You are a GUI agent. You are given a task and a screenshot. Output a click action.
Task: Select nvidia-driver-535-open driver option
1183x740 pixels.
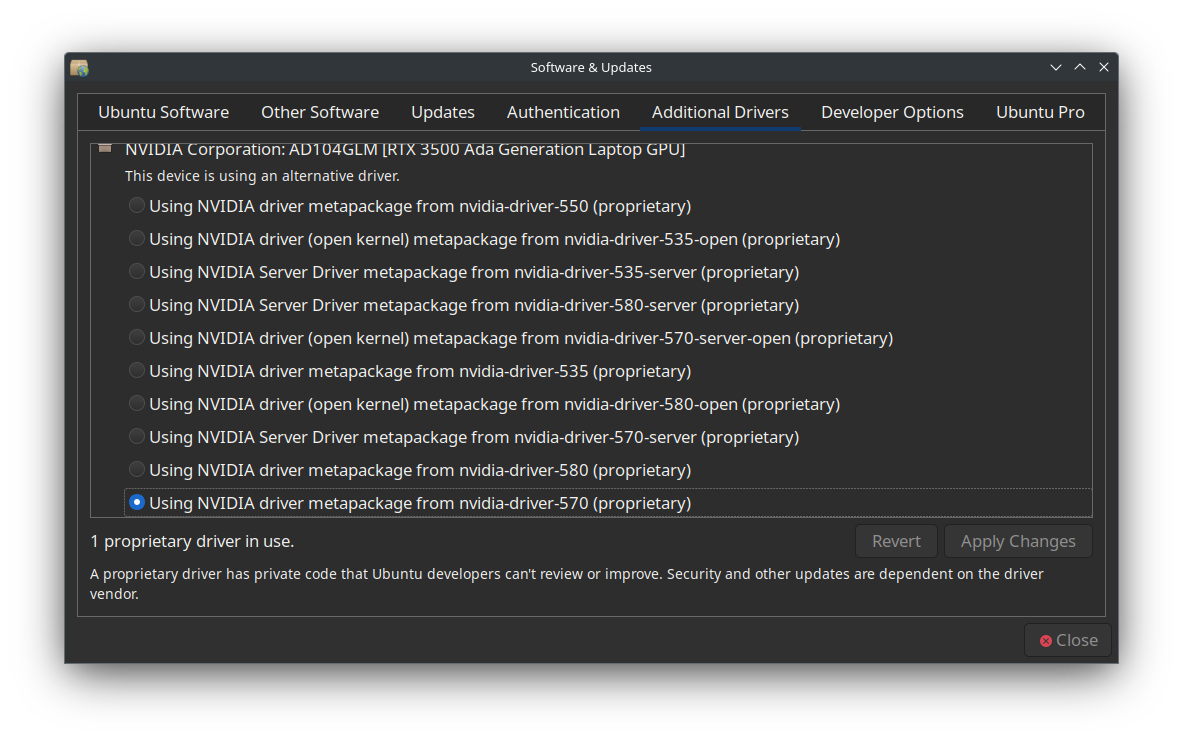(137, 239)
